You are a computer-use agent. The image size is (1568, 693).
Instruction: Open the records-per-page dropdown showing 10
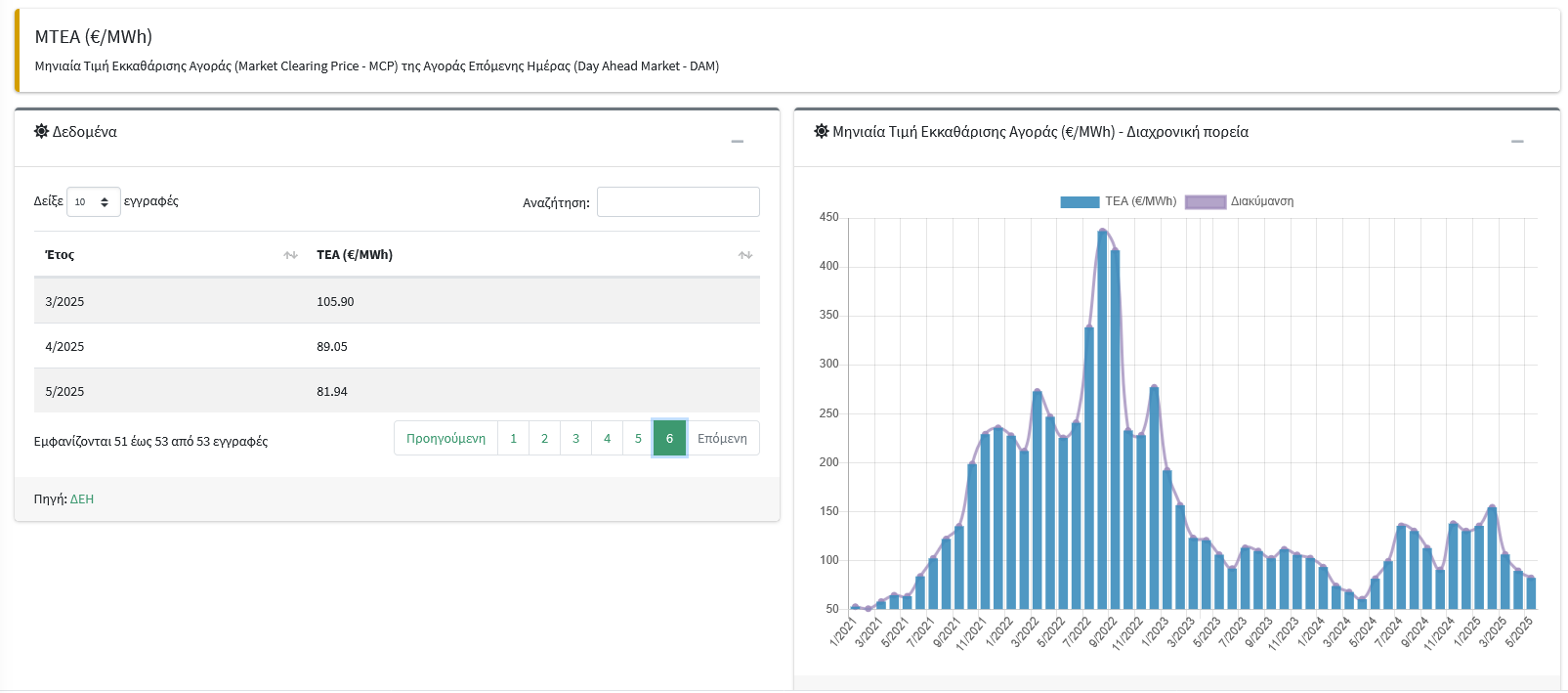[x=93, y=201]
